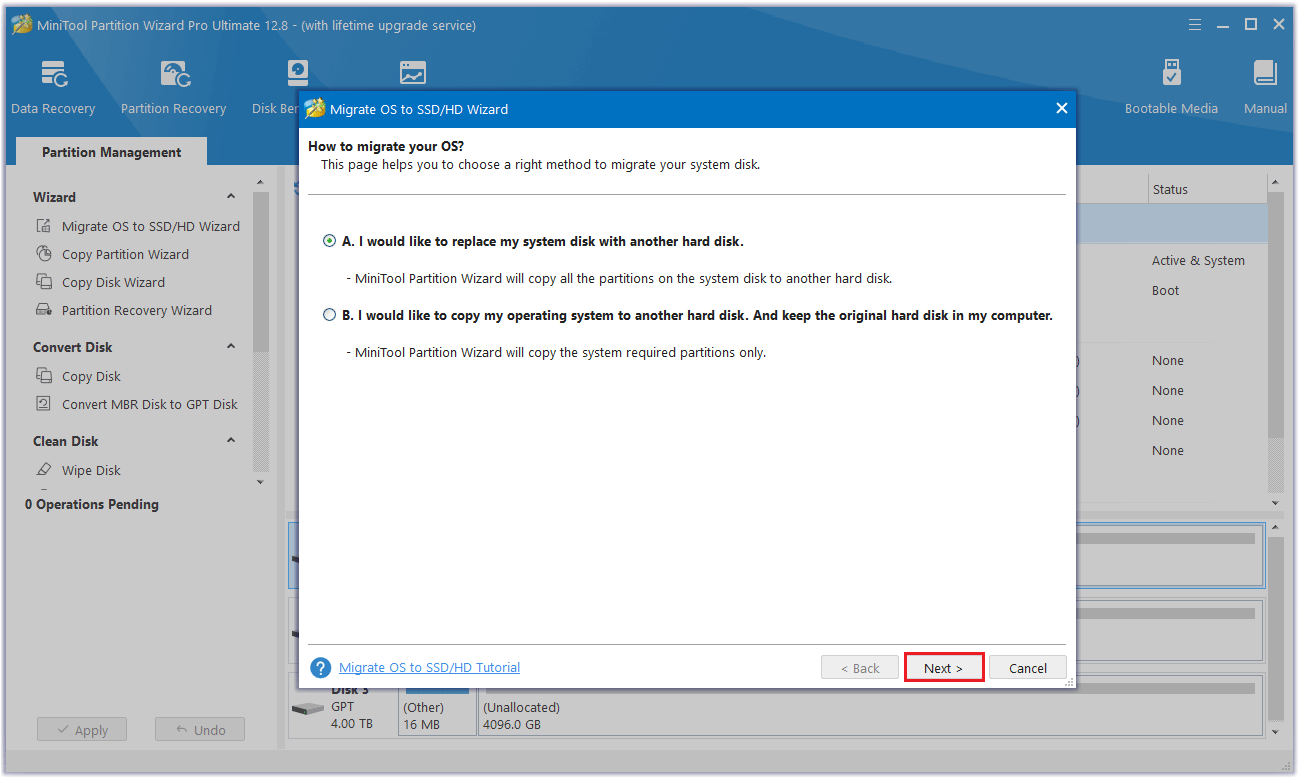Image resolution: width=1298 pixels, height=777 pixels.
Task: Collapse the Wizard section
Action: 231,197
